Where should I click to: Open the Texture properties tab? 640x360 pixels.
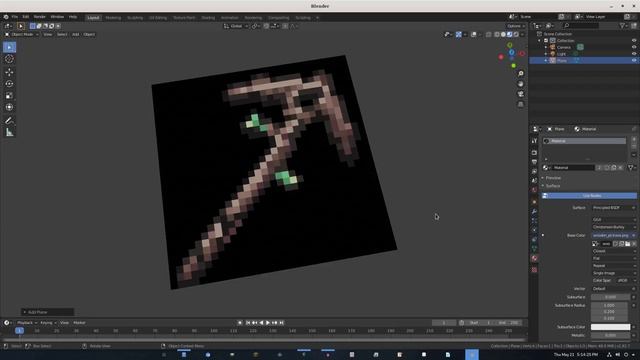pyautogui.click(x=534, y=270)
